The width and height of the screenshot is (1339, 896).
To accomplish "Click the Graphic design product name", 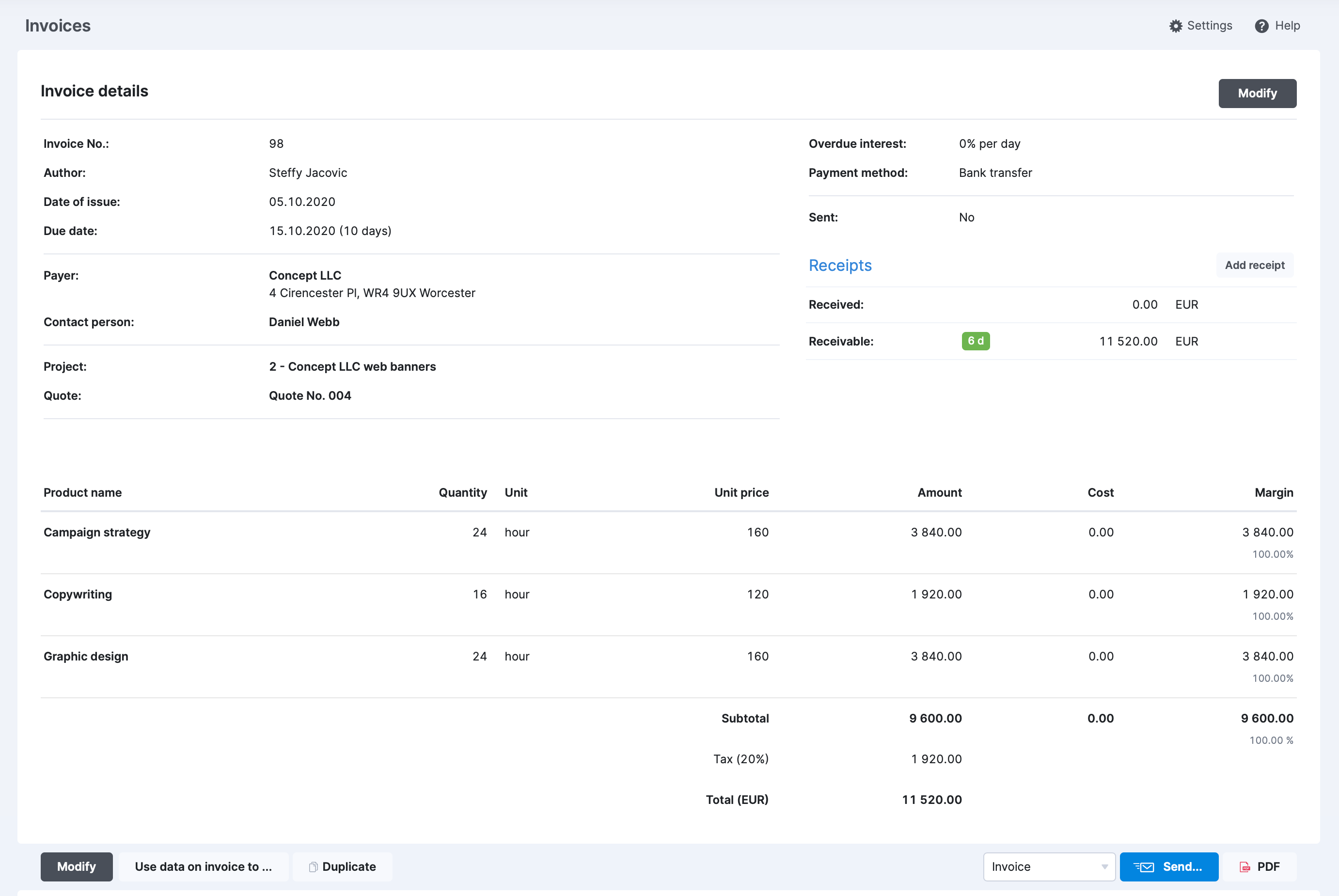I will (x=86, y=657).
